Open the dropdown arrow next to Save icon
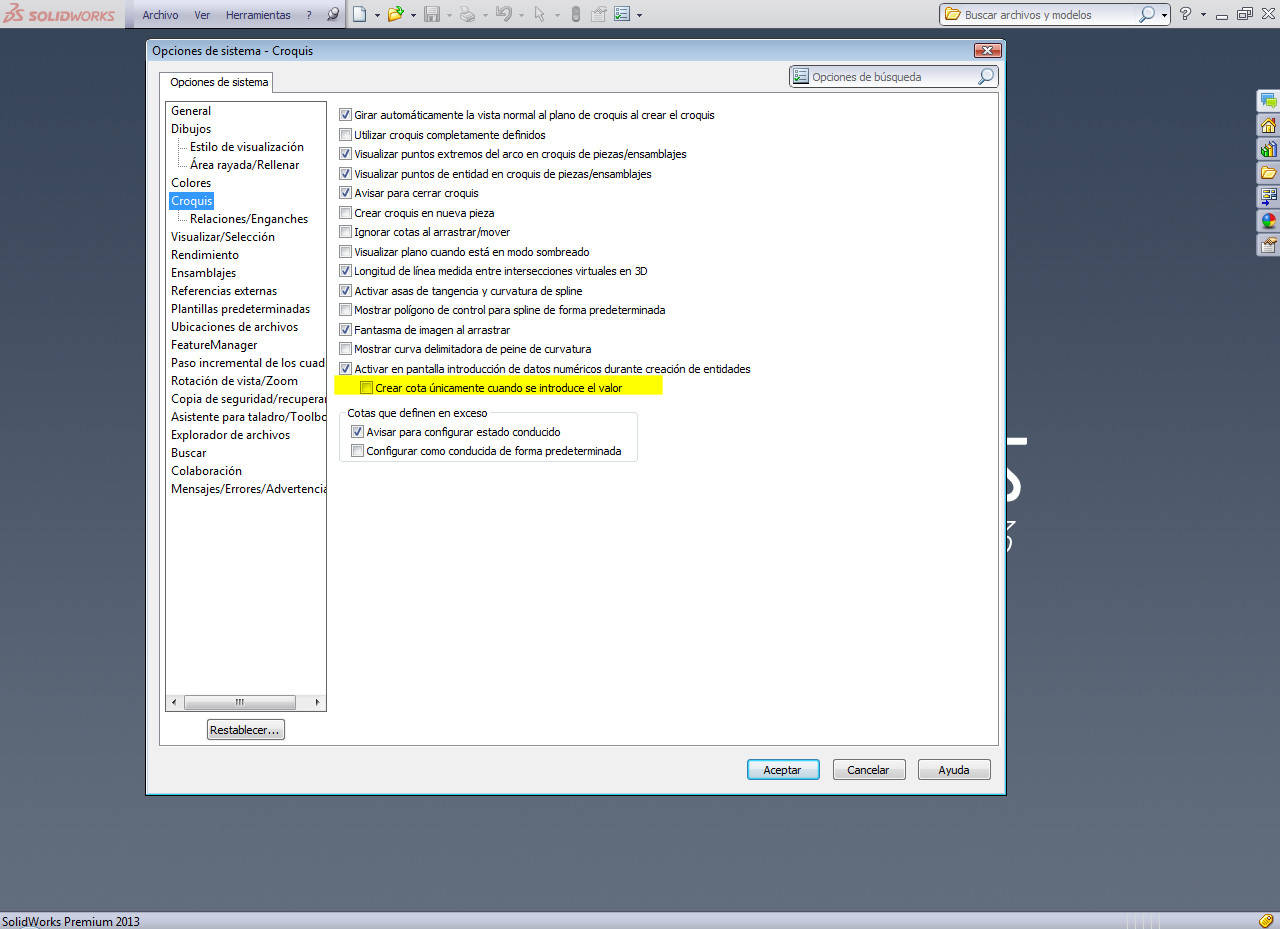The image size is (1280, 929). pos(449,15)
